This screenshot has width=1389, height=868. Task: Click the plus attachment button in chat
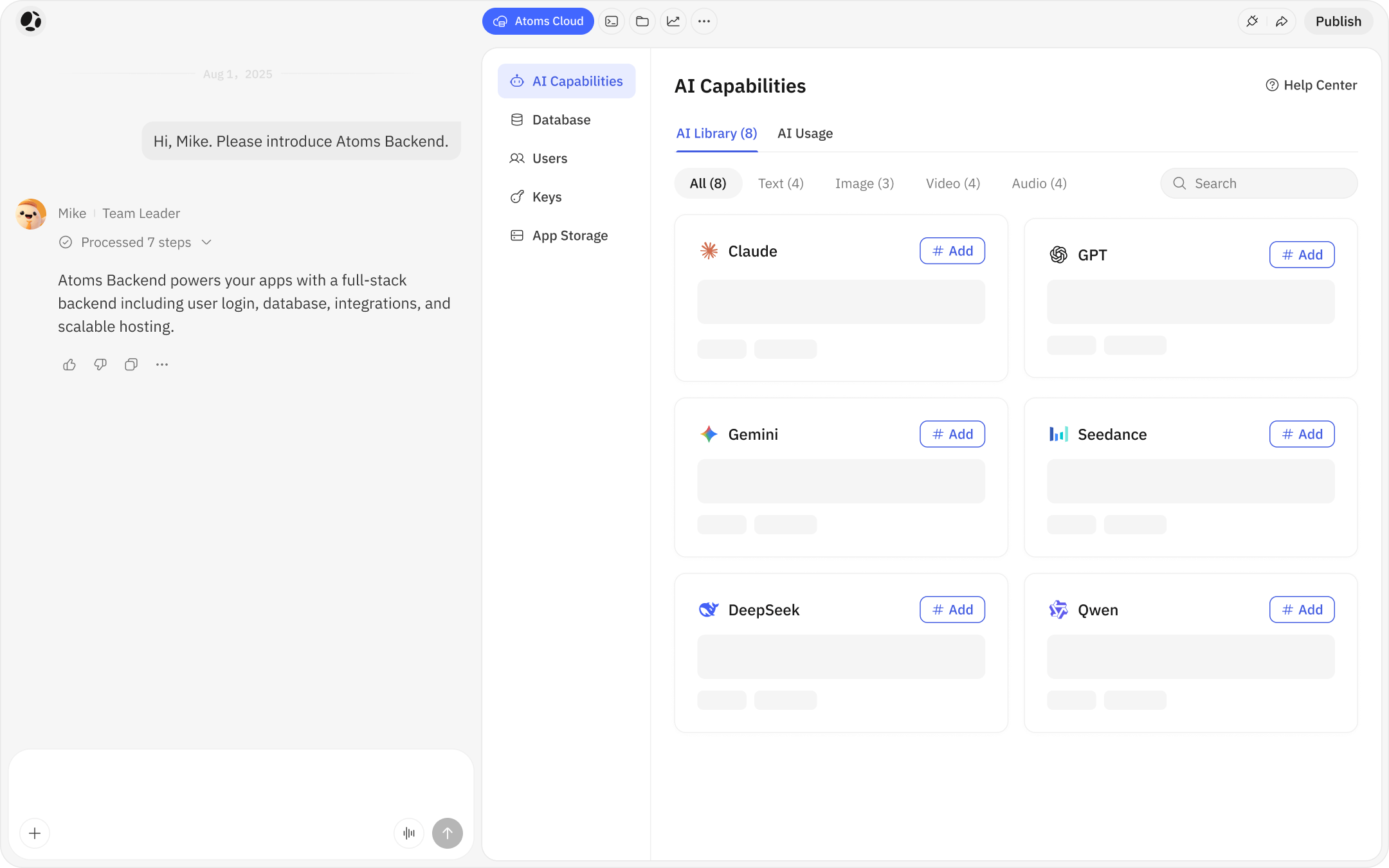click(35, 833)
